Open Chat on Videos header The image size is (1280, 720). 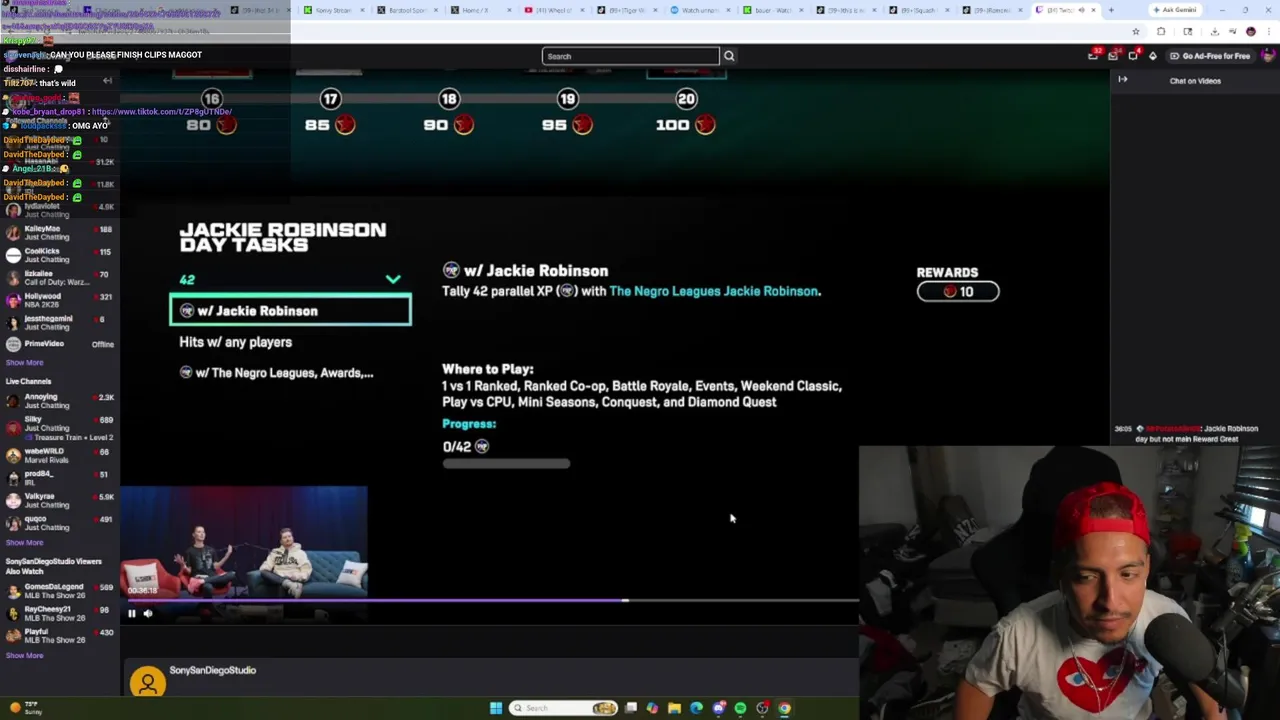[1195, 81]
